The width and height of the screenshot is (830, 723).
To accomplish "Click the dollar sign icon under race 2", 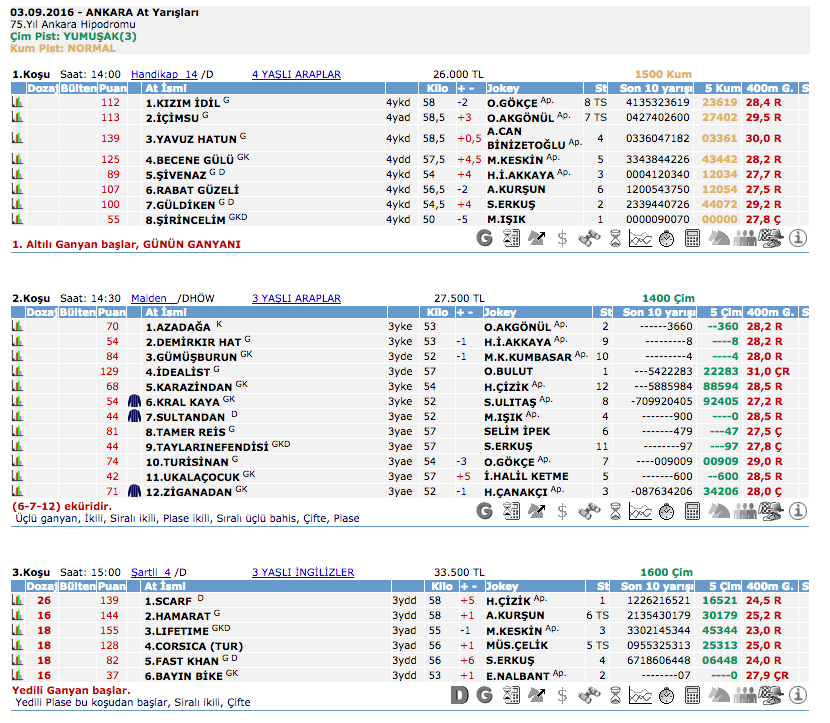I will click(563, 510).
